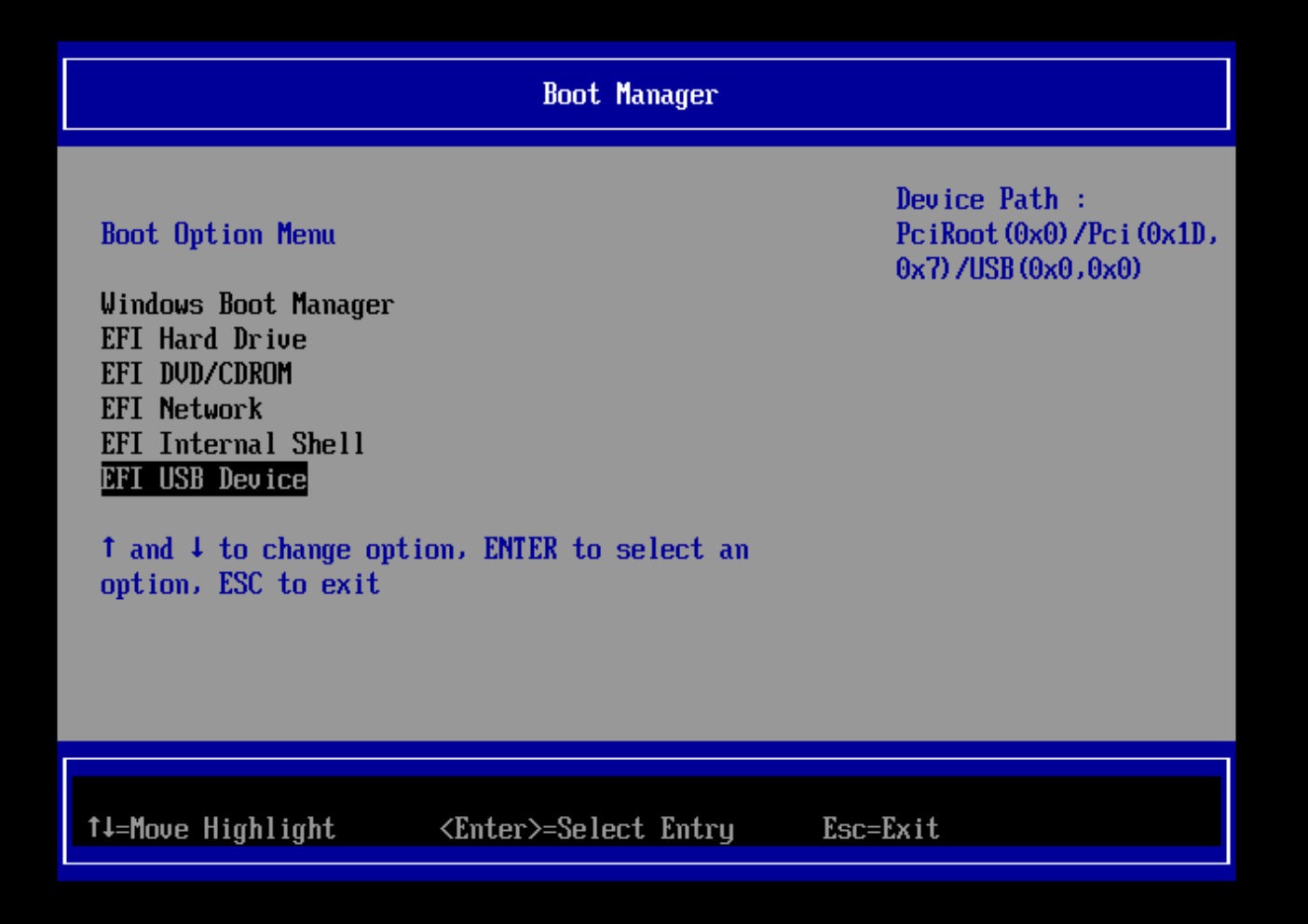1308x924 pixels.
Task: Click the arrows beside Move Highlight in footer
Action: (101, 828)
